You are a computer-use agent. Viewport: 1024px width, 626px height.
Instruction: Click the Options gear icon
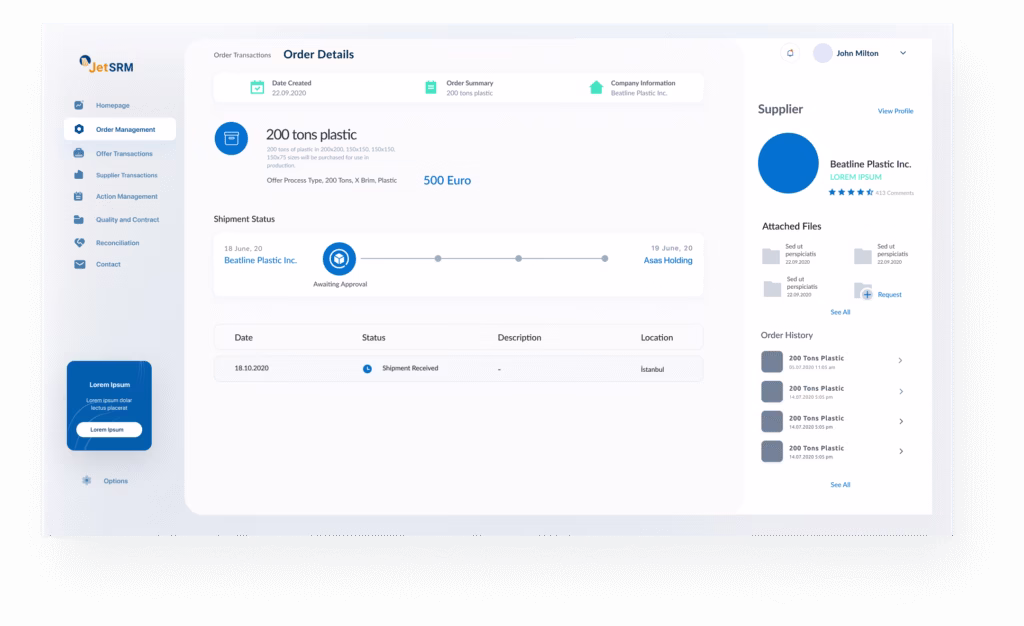86,480
